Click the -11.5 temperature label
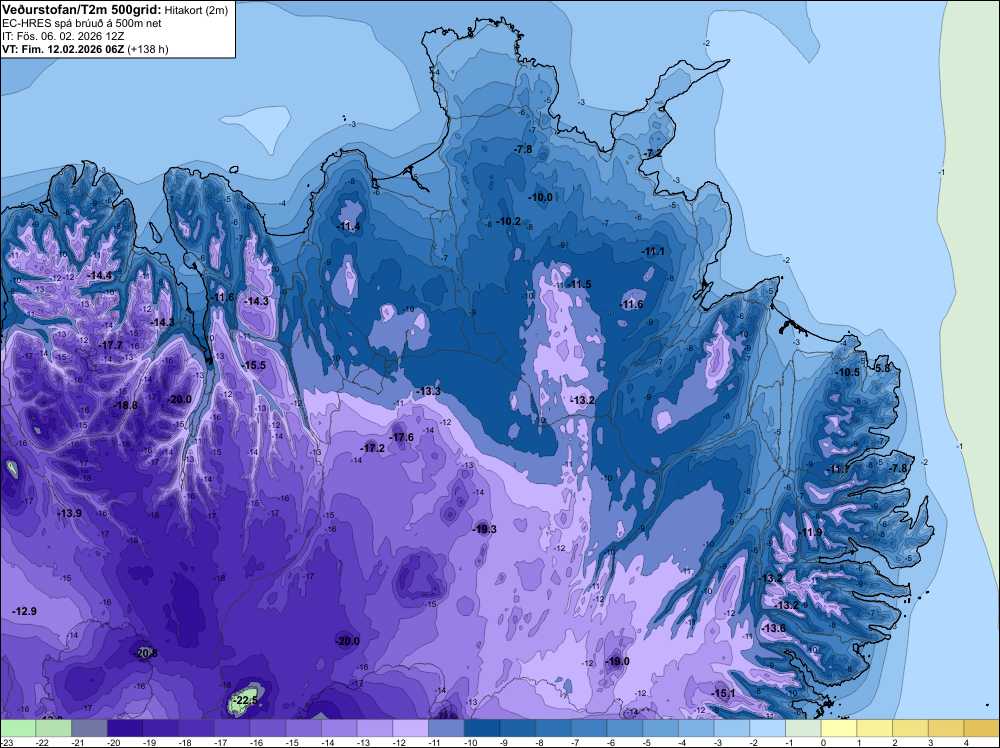 (580, 284)
